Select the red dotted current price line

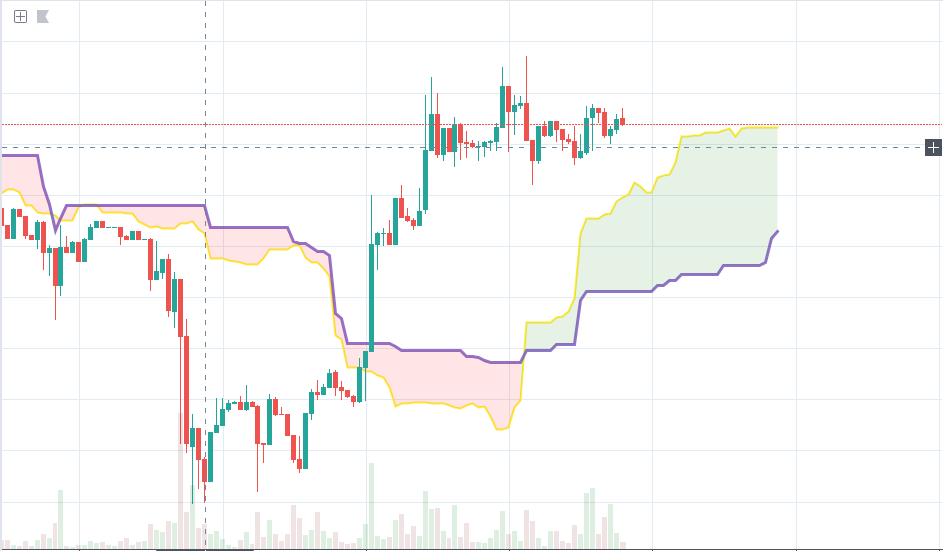pos(800,125)
